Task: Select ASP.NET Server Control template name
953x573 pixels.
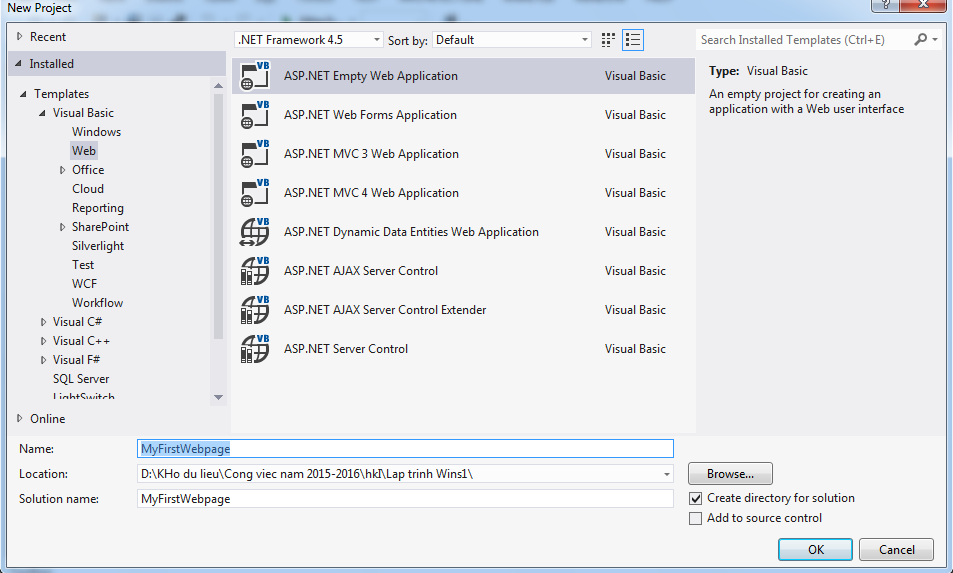Action: 346,349
